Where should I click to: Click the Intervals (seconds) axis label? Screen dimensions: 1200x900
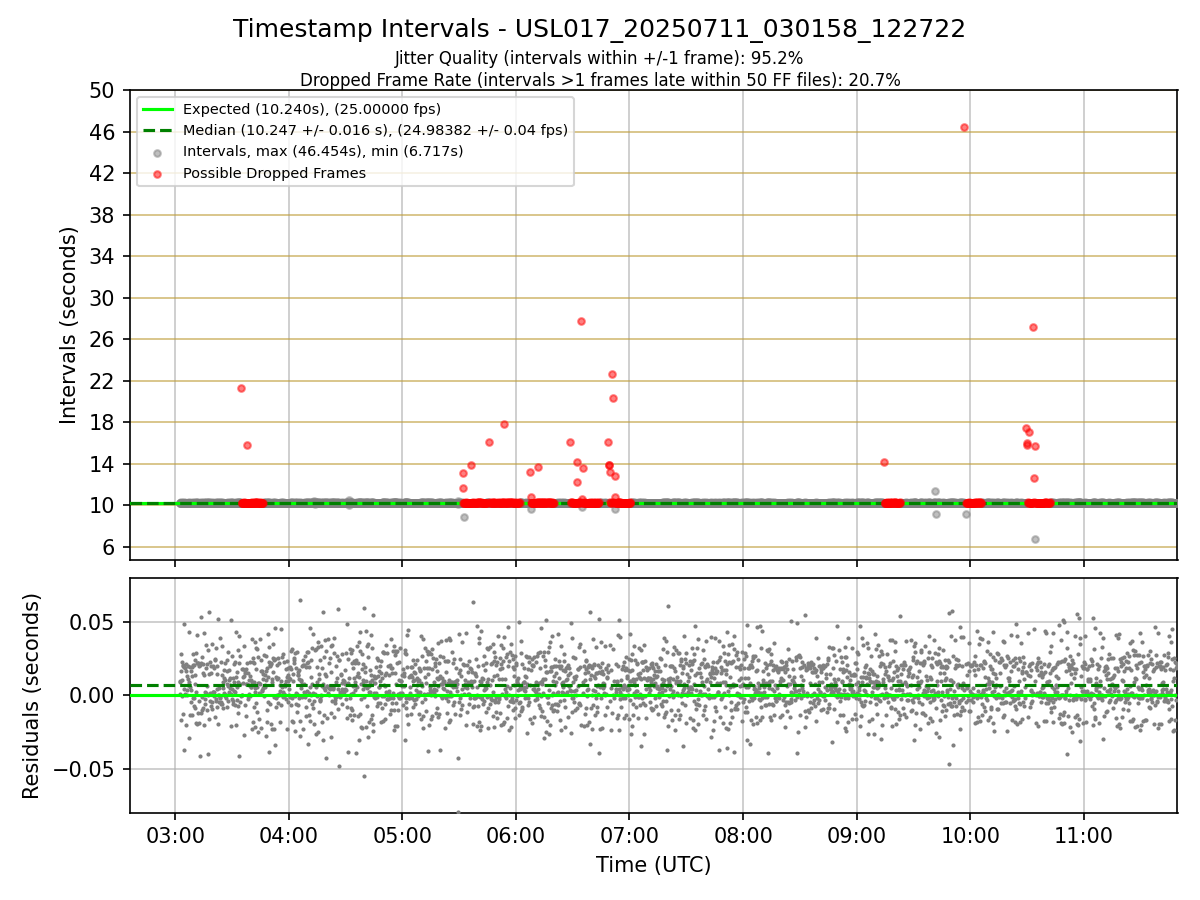click(68, 325)
